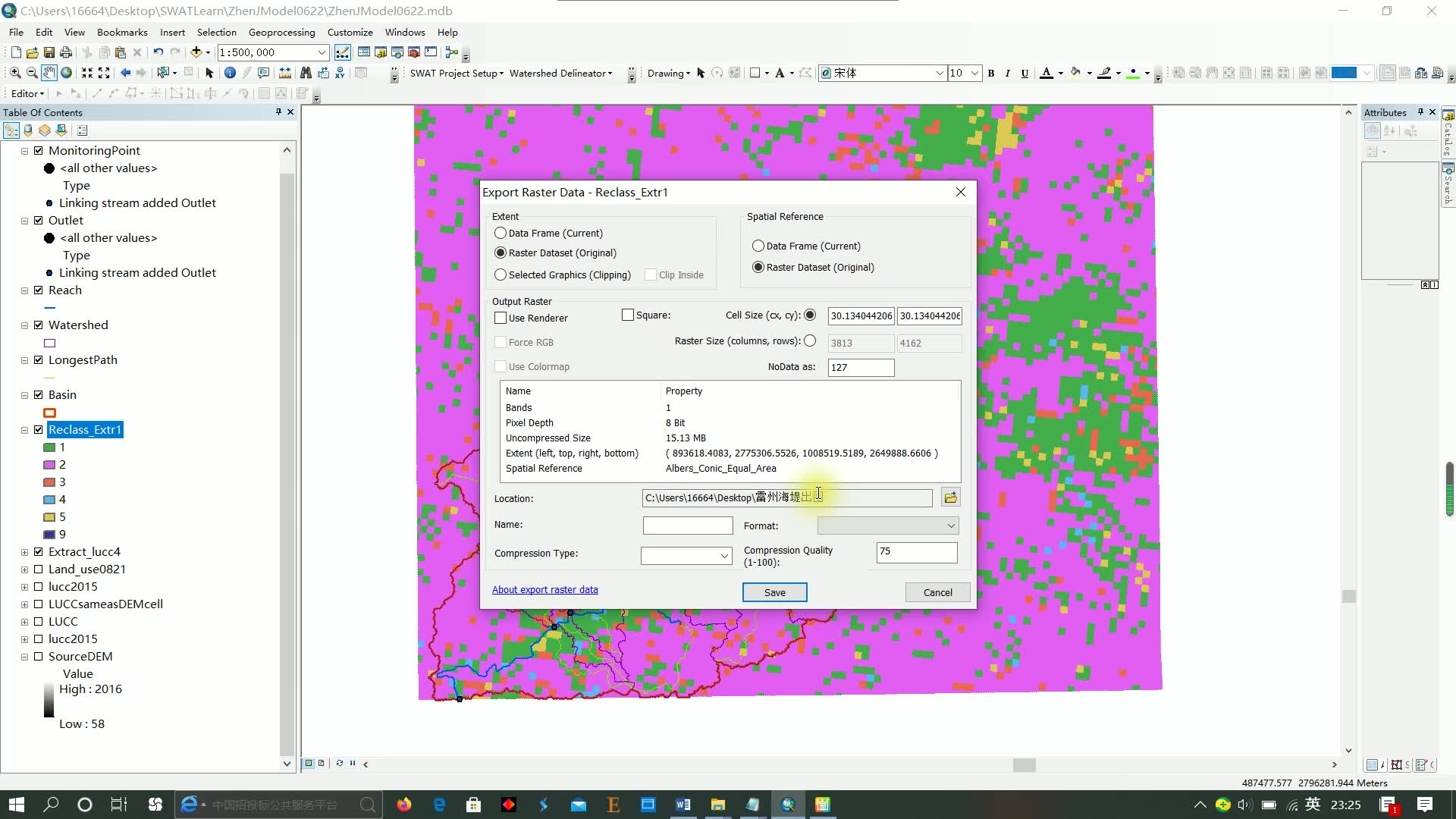Select the Zoom In tool
The image size is (1456, 819).
point(14,73)
